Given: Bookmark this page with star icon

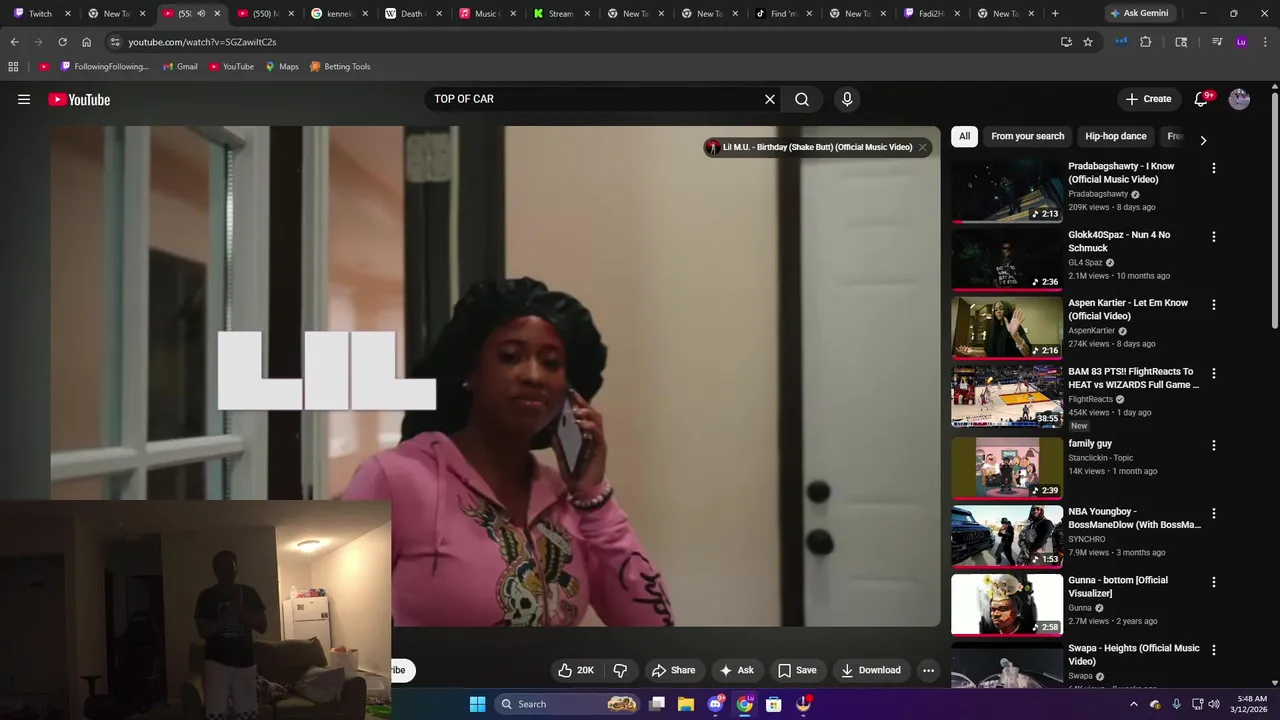Looking at the screenshot, I should pos(1088,42).
